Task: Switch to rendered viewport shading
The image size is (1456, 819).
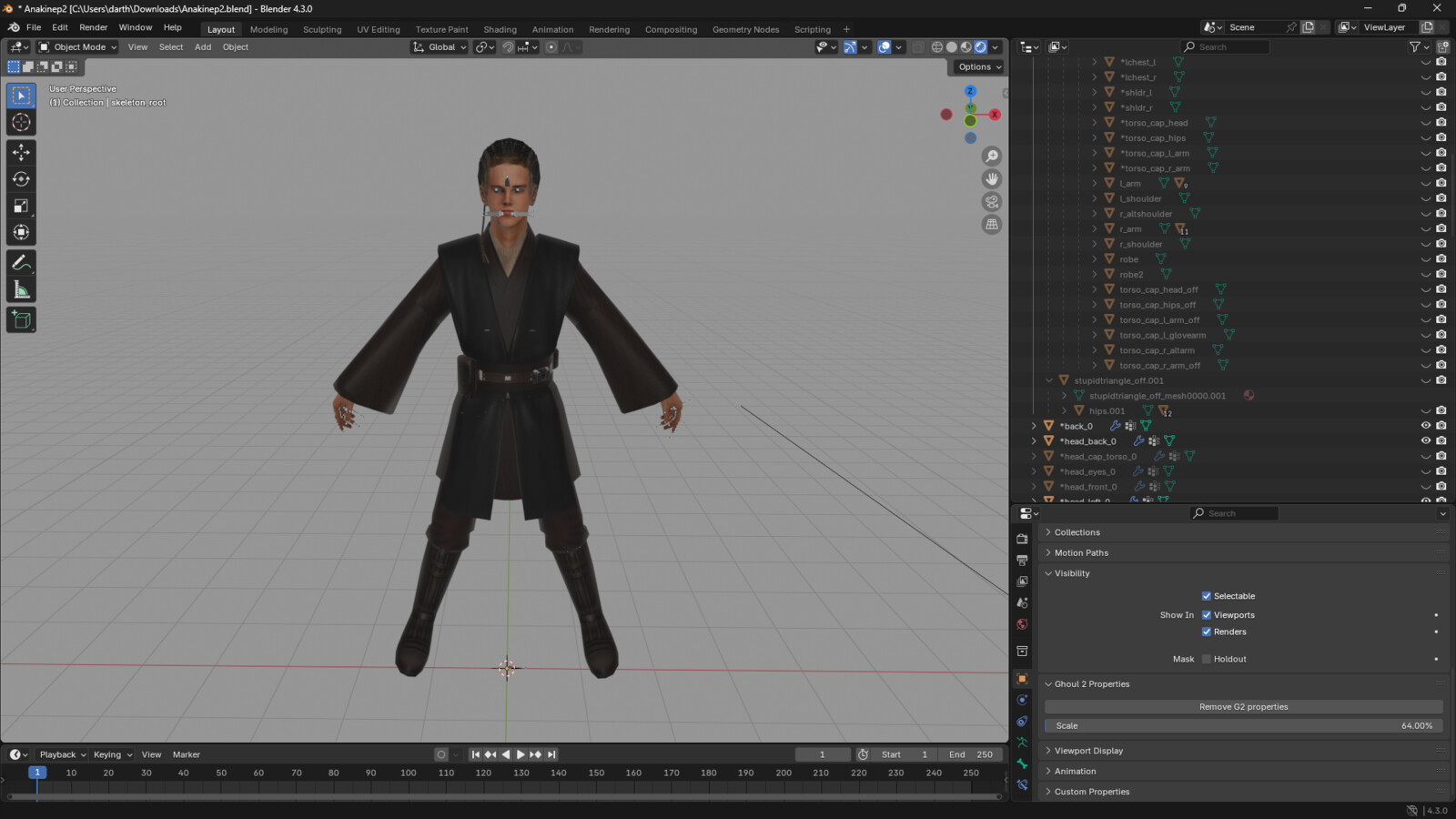Action: click(x=981, y=47)
